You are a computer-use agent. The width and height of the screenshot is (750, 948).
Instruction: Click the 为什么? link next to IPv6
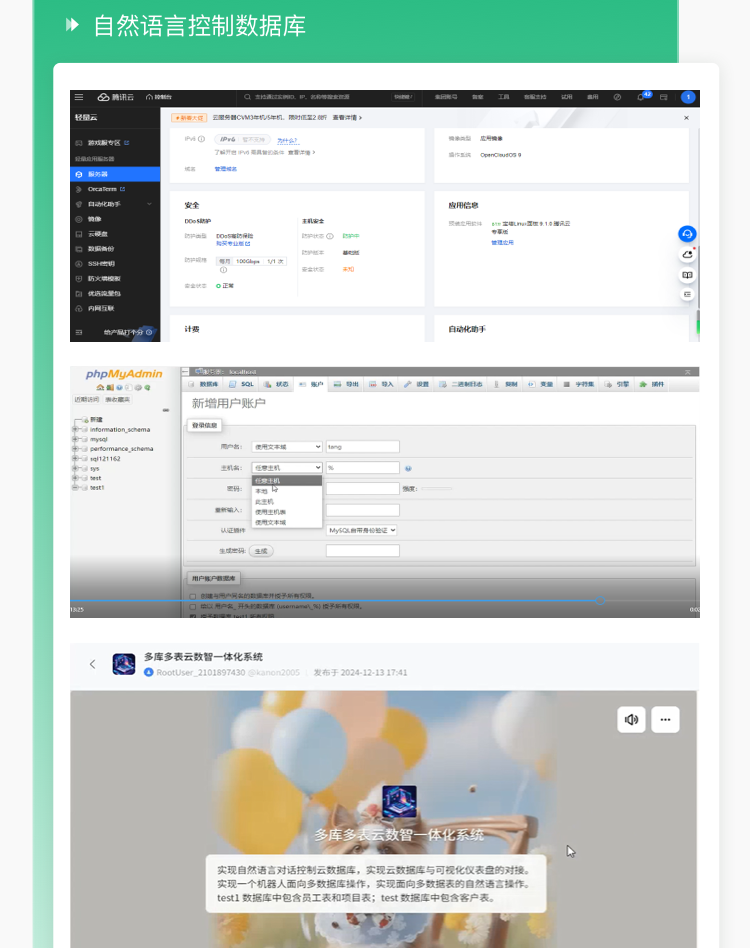[287, 140]
